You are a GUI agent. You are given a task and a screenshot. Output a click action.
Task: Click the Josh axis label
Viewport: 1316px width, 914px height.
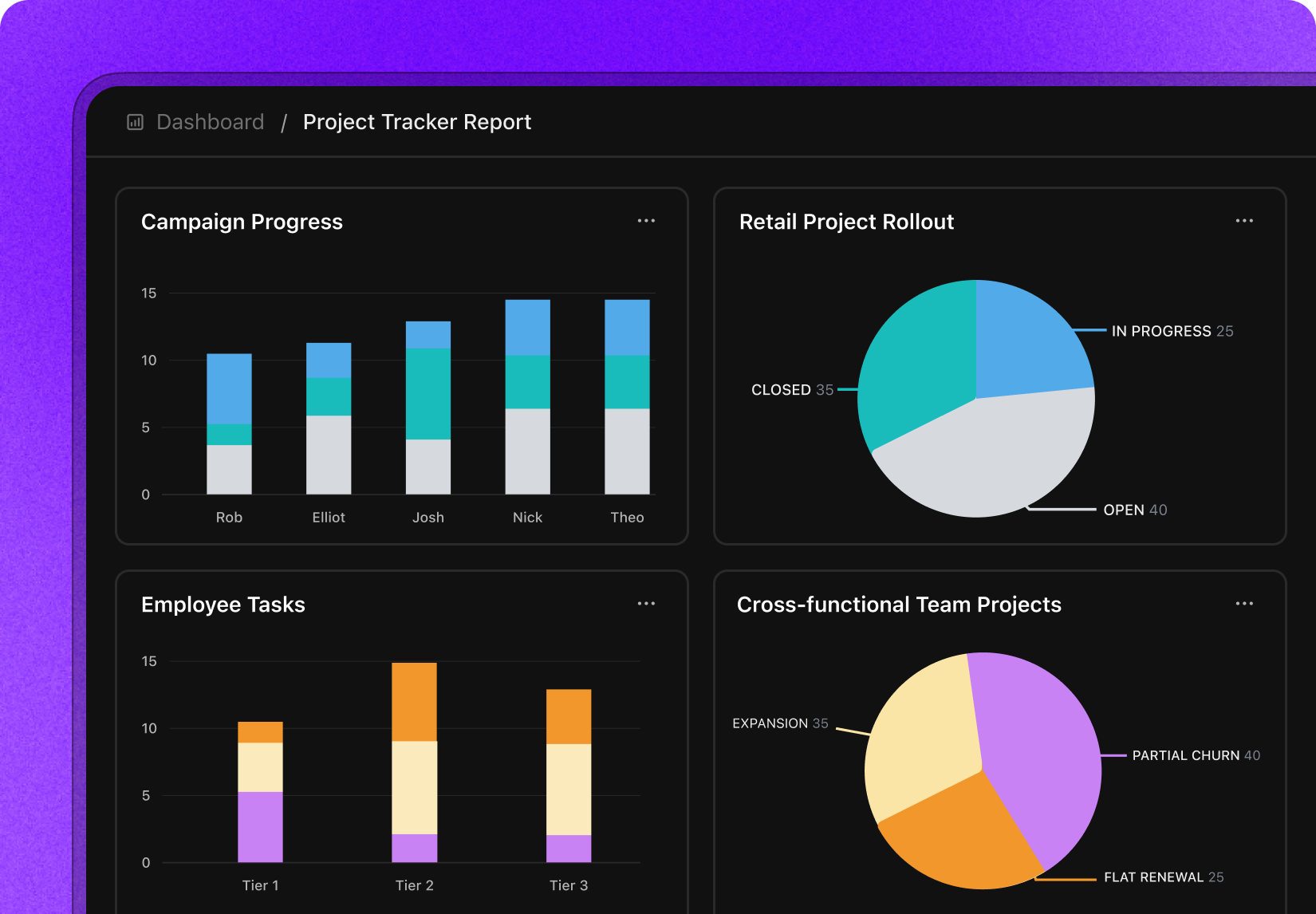pyautogui.click(x=428, y=518)
